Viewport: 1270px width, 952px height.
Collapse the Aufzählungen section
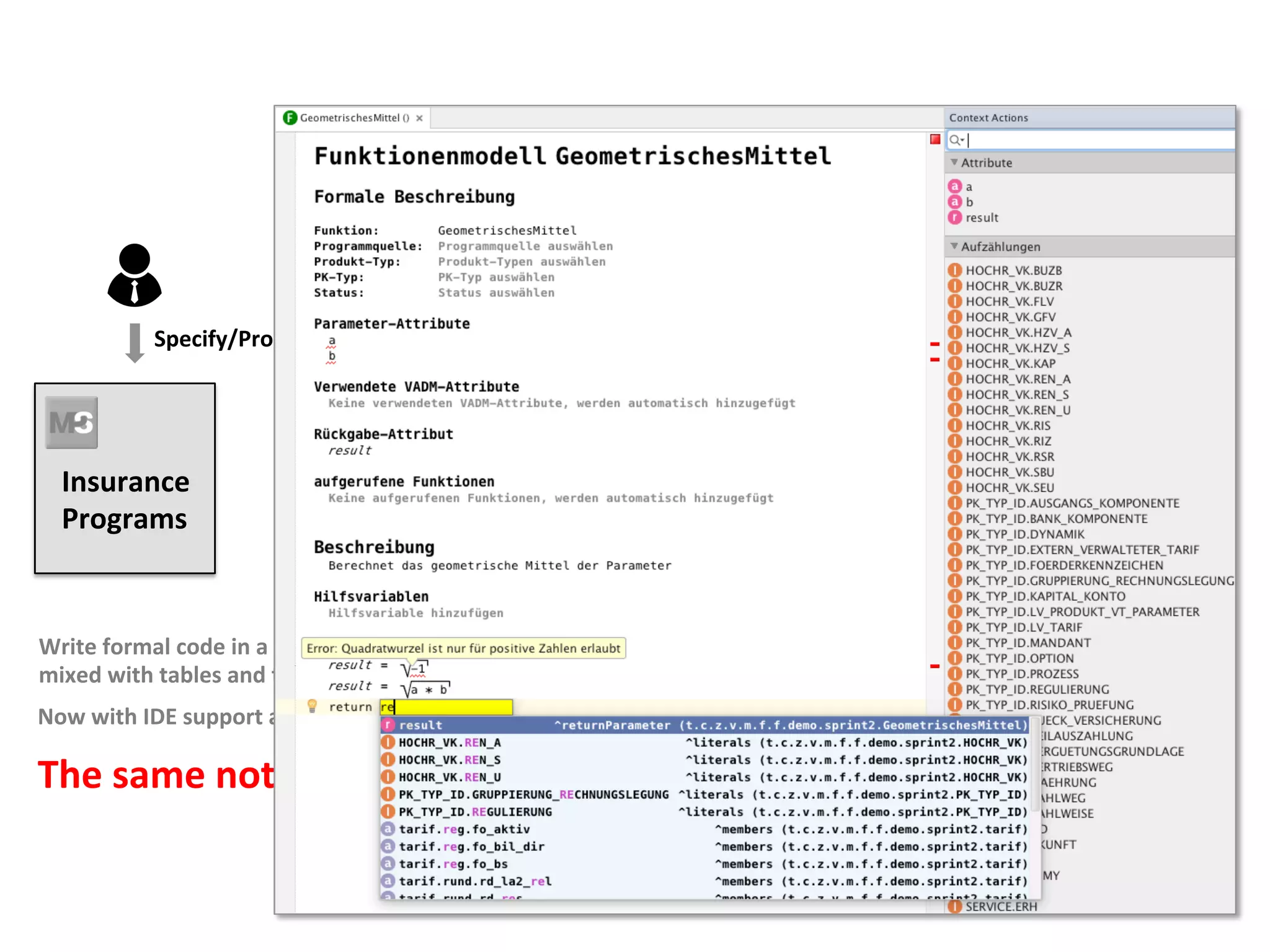954,246
